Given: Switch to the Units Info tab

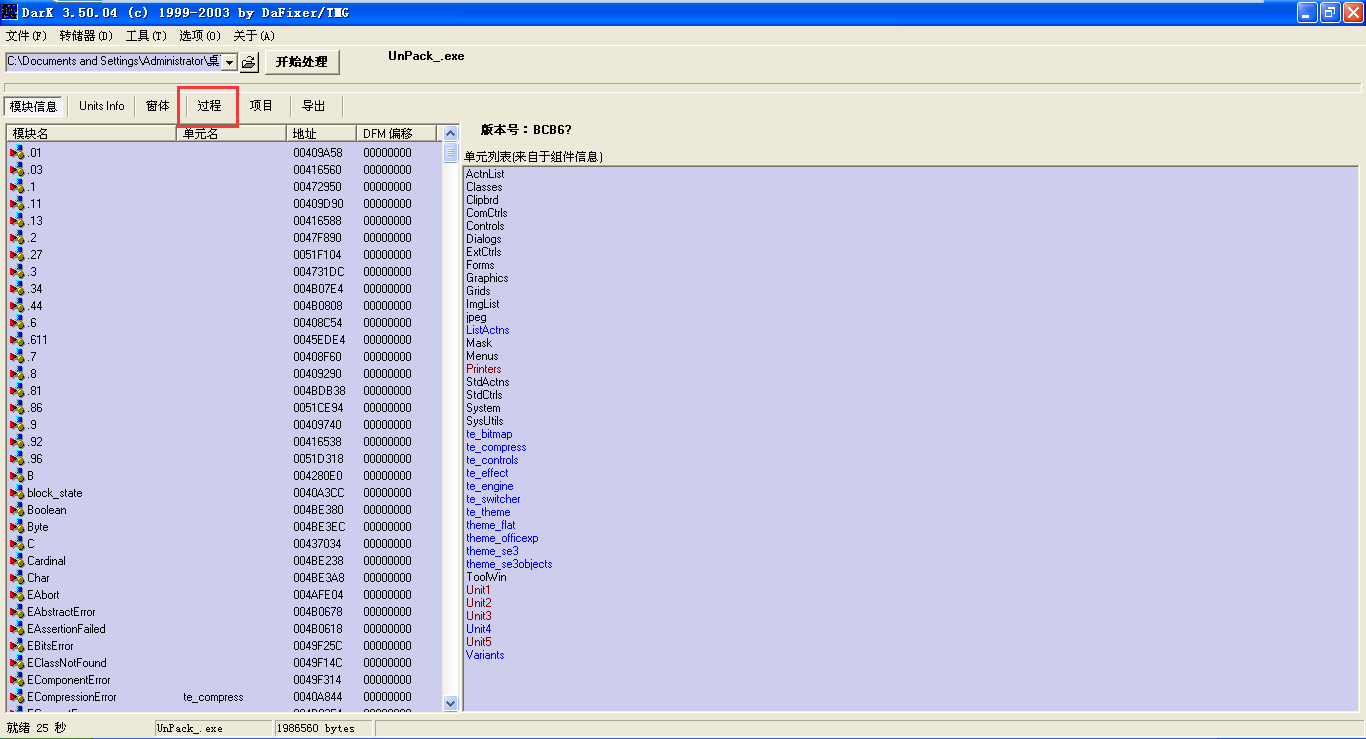Looking at the screenshot, I should (102, 106).
